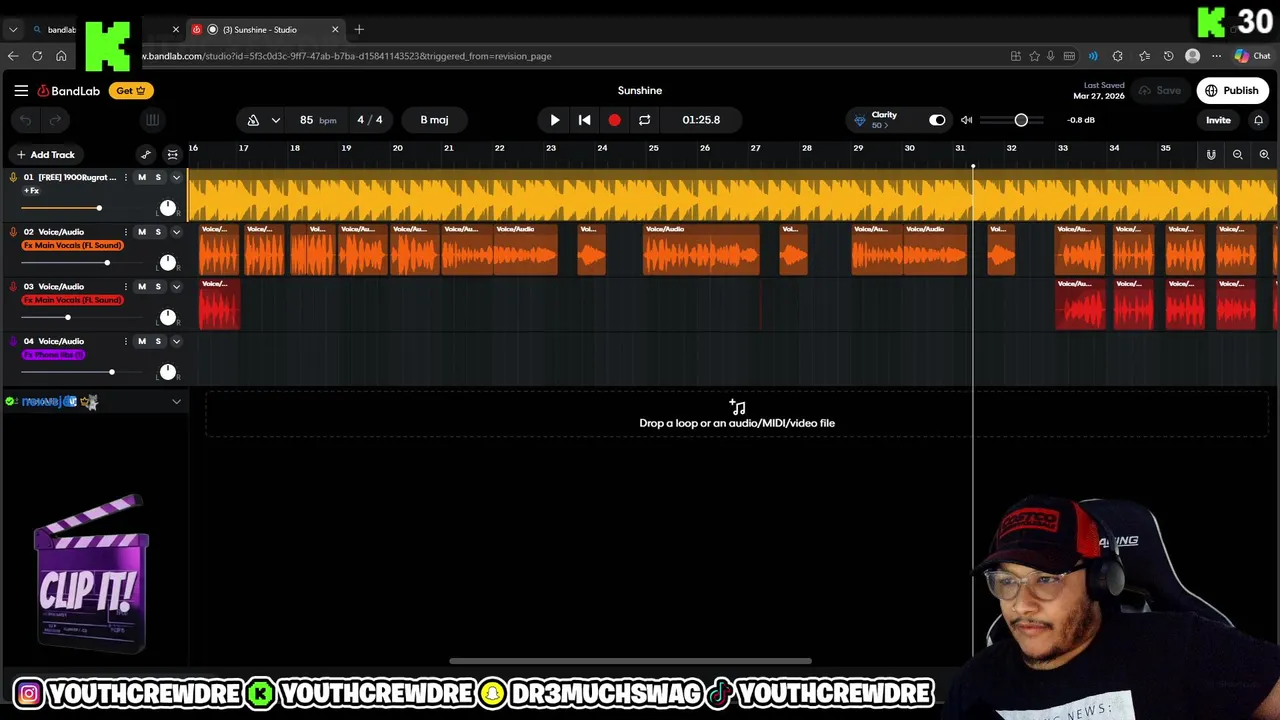The height and width of the screenshot is (720, 1280).
Task: Solo track 01 with S button
Action: pyautogui.click(x=157, y=178)
